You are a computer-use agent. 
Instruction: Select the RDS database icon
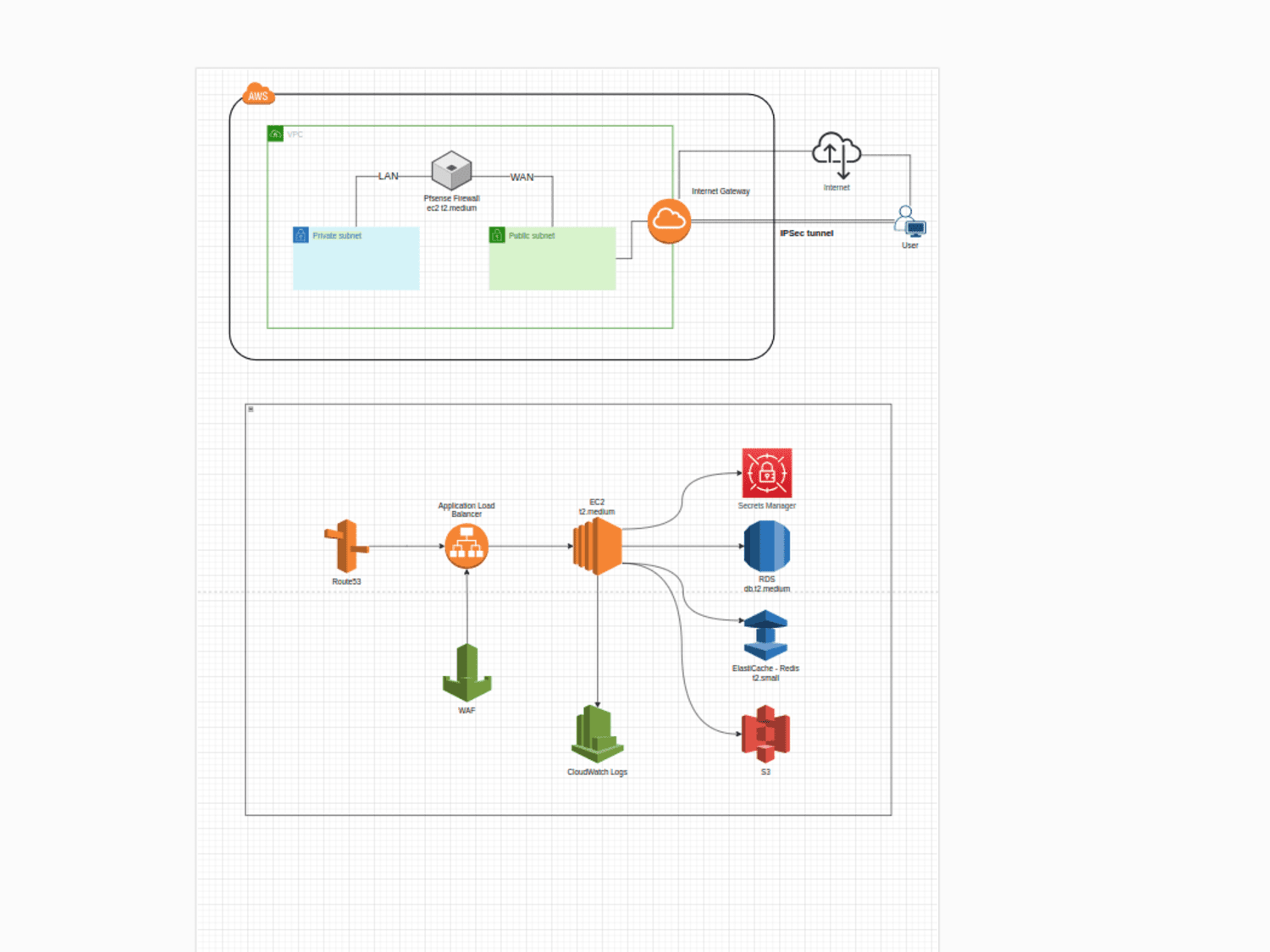[767, 546]
